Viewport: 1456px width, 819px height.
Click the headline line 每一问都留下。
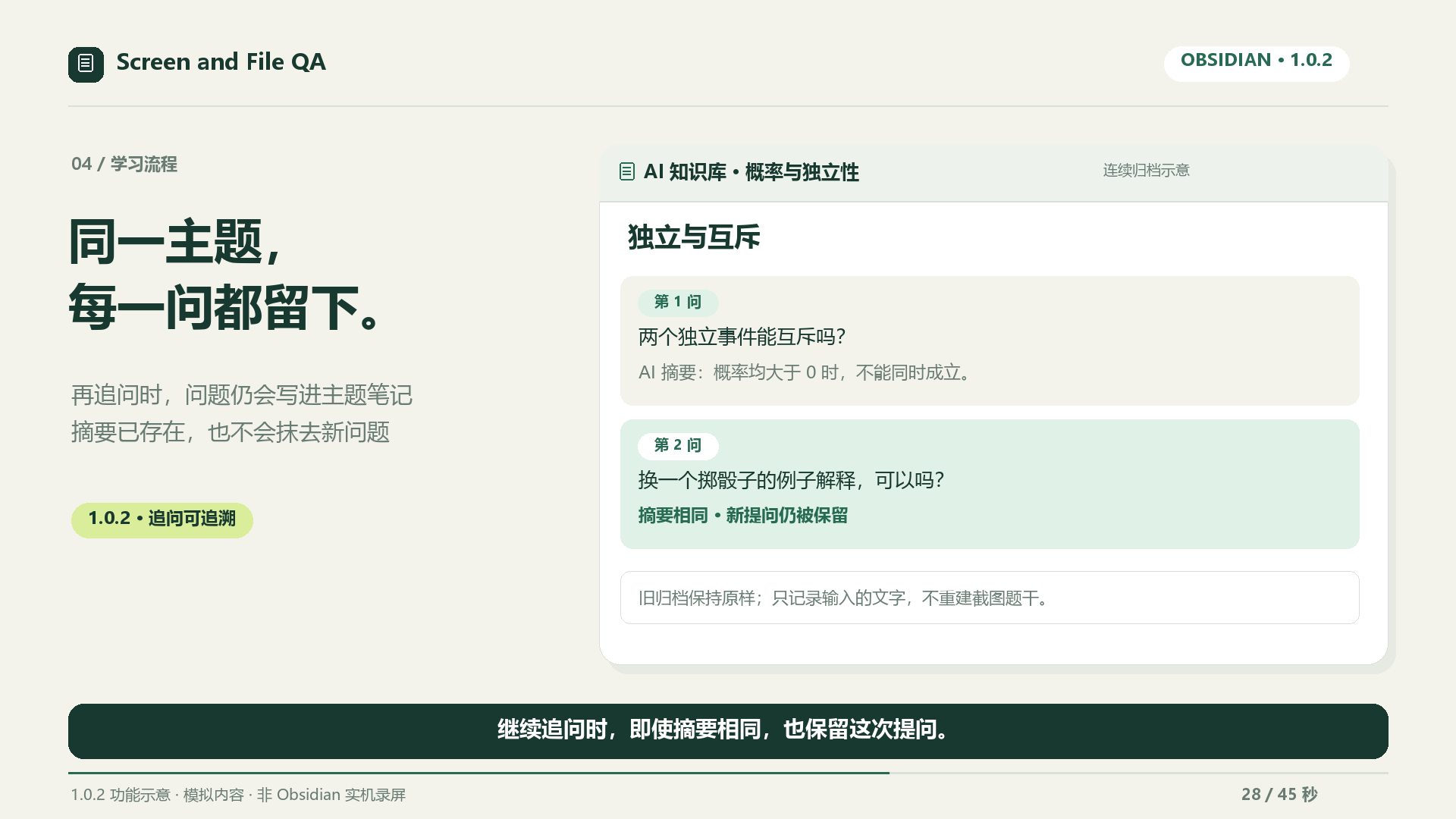[225, 308]
